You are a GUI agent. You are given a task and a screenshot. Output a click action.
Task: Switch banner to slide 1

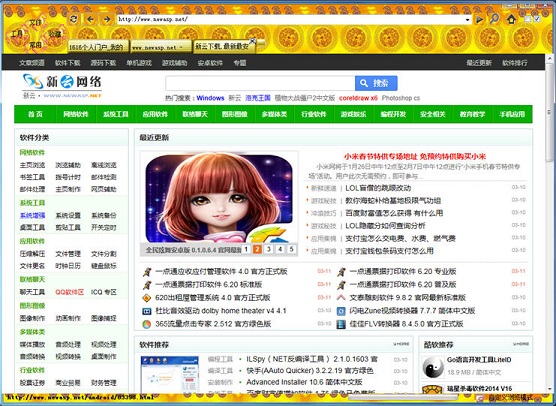pos(246,249)
